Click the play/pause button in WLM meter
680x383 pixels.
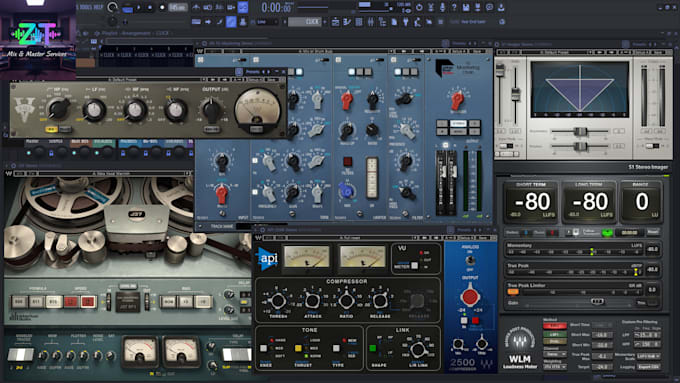(572, 232)
